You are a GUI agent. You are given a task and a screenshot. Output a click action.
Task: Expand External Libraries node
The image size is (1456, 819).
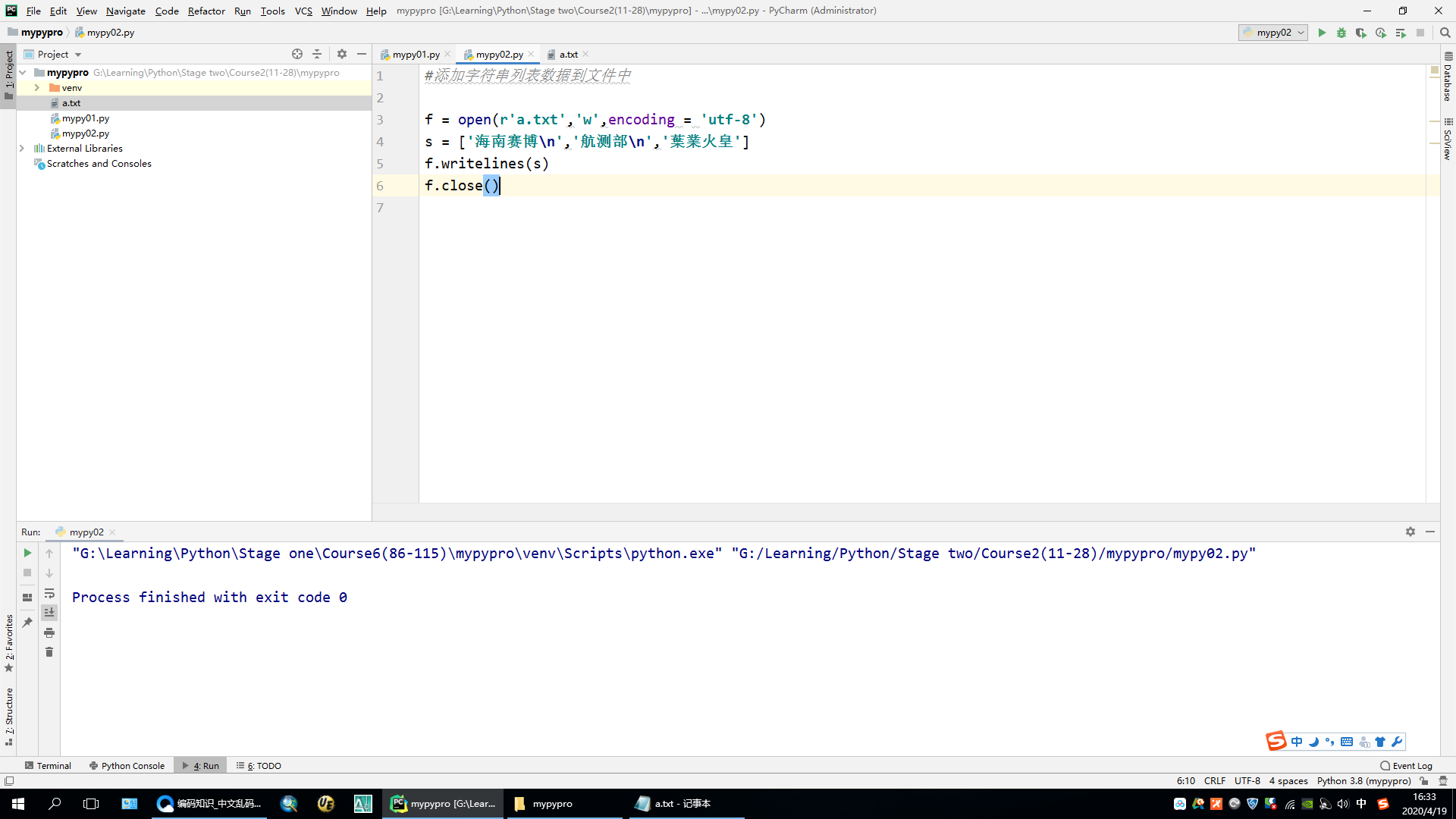22,149
